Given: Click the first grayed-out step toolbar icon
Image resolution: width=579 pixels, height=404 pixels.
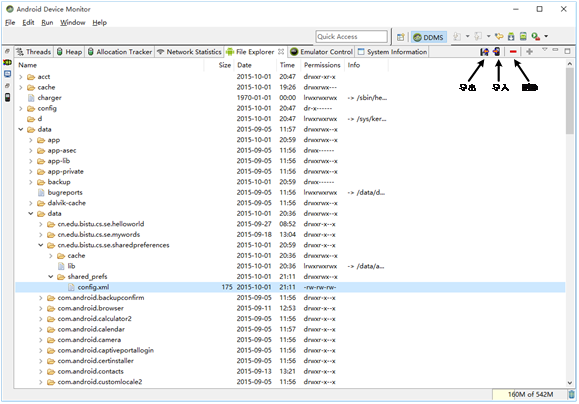Looking at the screenshot, I should (457, 36).
